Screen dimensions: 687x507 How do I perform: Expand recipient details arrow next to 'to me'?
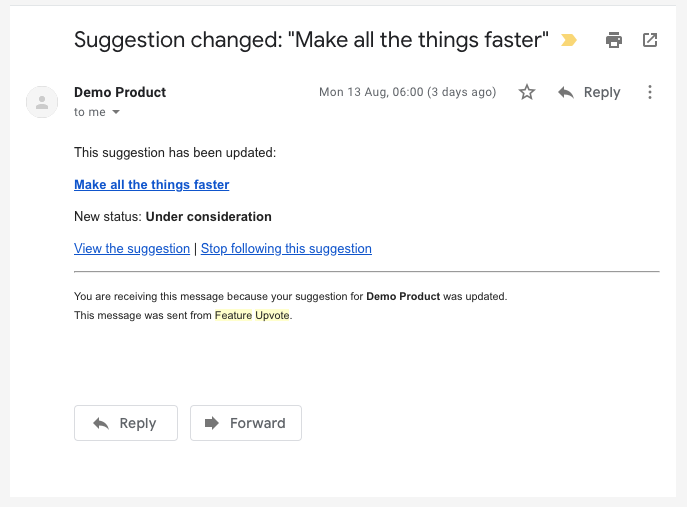116,113
